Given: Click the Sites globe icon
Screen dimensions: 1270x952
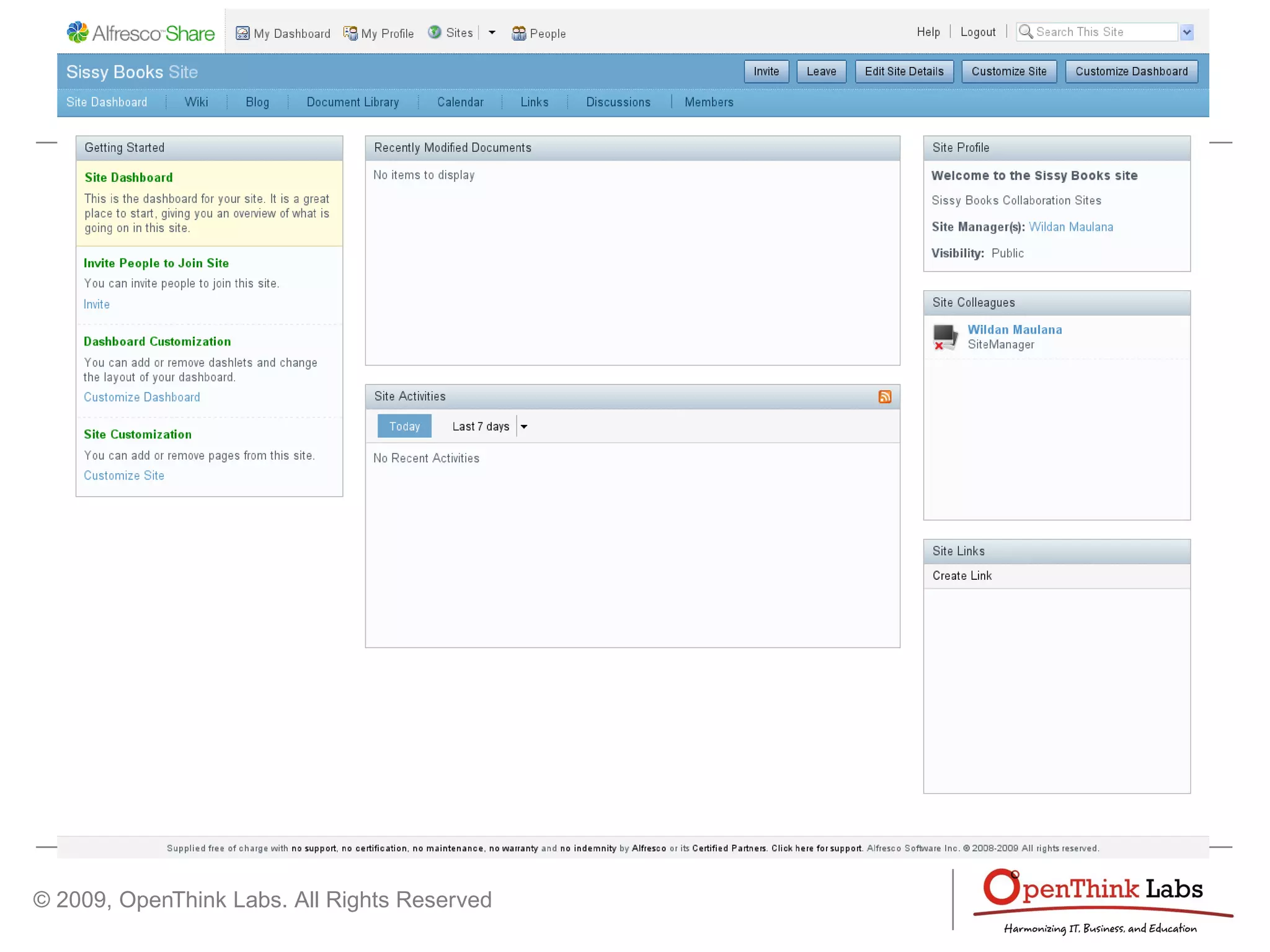Looking at the screenshot, I should point(435,32).
